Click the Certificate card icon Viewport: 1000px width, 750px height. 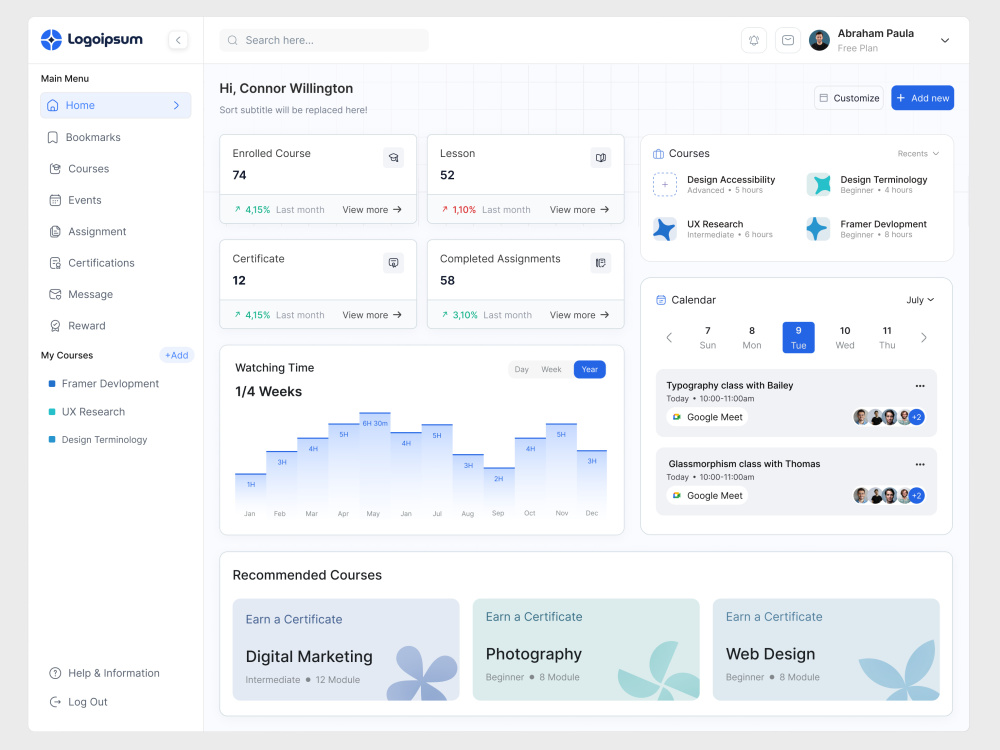pyautogui.click(x=393, y=263)
